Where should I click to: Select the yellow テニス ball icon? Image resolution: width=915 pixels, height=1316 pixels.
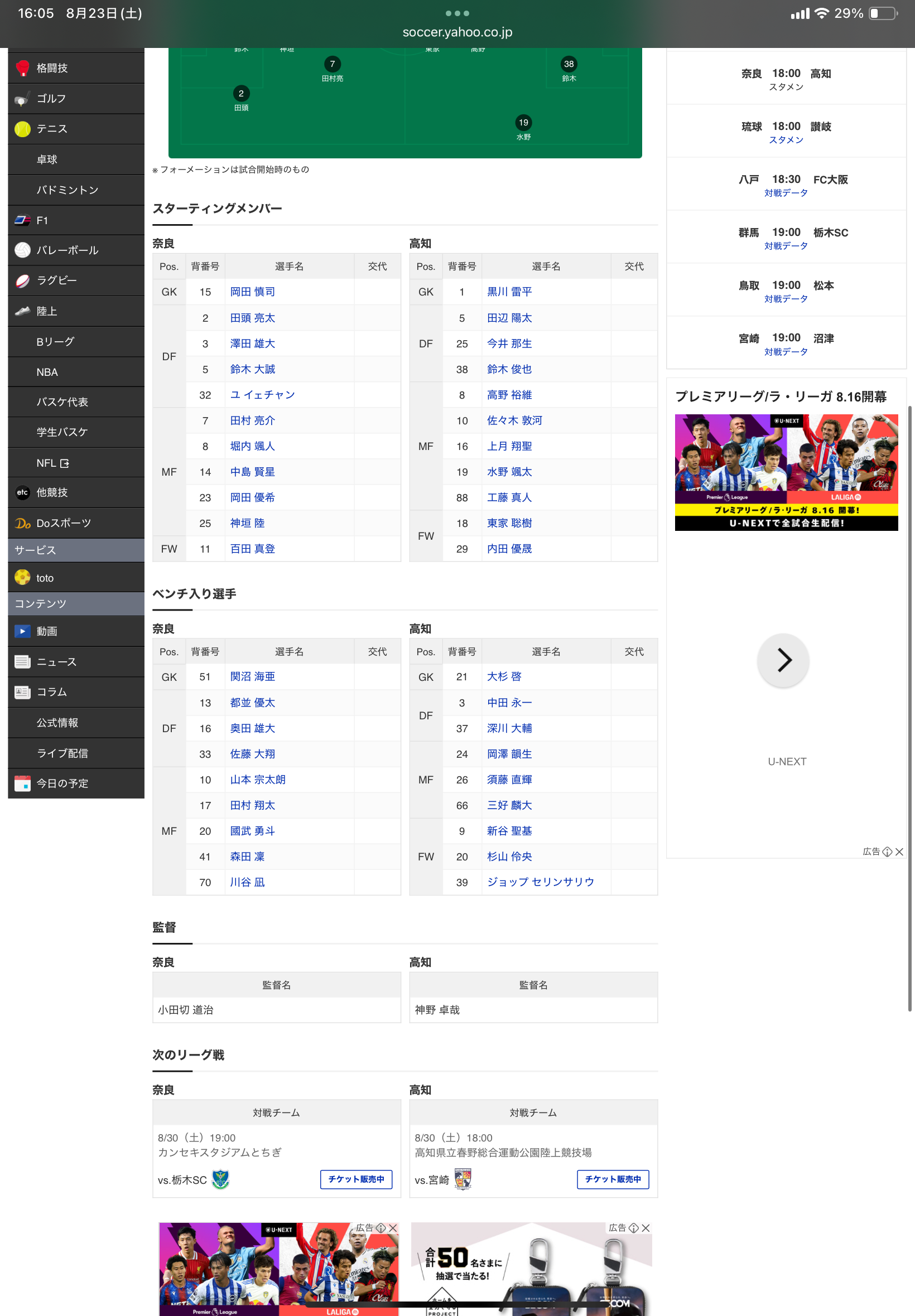point(22,129)
